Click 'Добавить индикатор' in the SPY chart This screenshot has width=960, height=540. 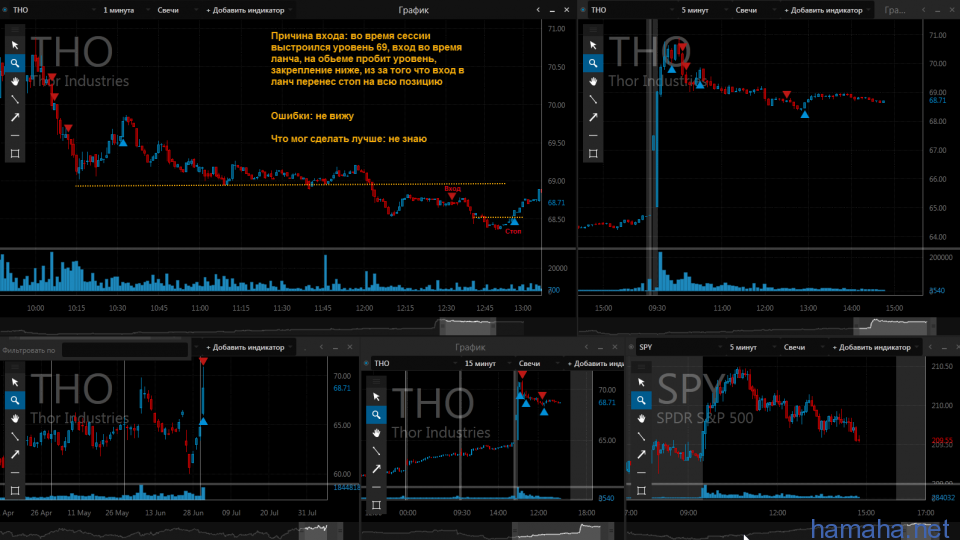[x=872, y=348]
